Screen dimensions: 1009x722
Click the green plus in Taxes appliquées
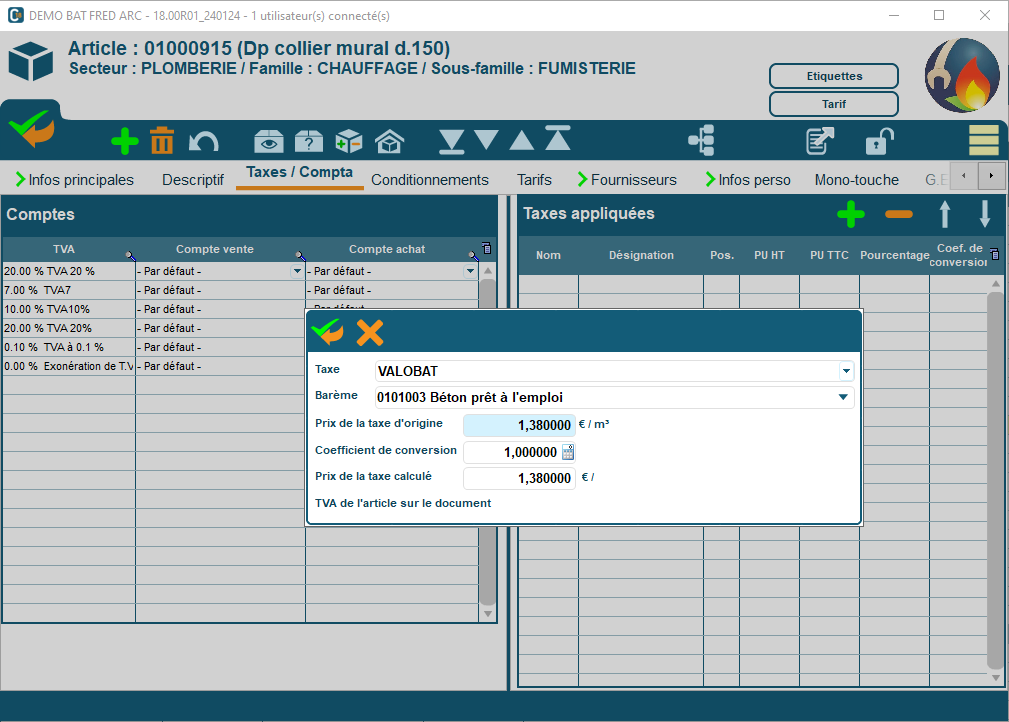coord(850,214)
